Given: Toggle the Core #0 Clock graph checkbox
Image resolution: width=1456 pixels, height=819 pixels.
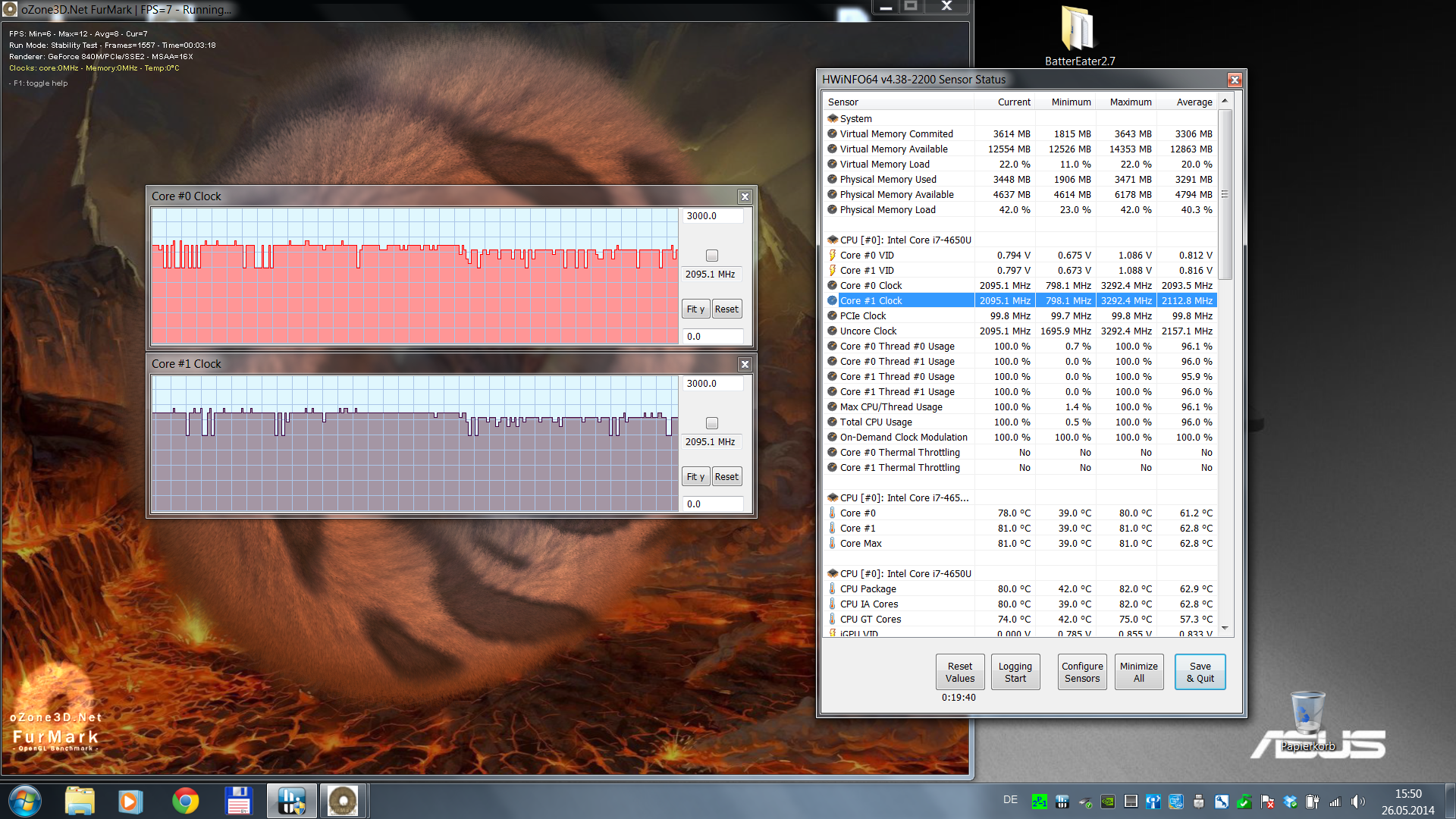Looking at the screenshot, I should 711,256.
